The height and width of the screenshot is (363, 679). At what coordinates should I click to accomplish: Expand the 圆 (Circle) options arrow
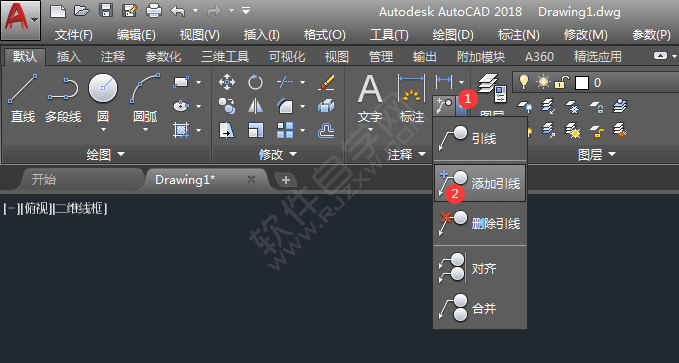click(x=103, y=130)
